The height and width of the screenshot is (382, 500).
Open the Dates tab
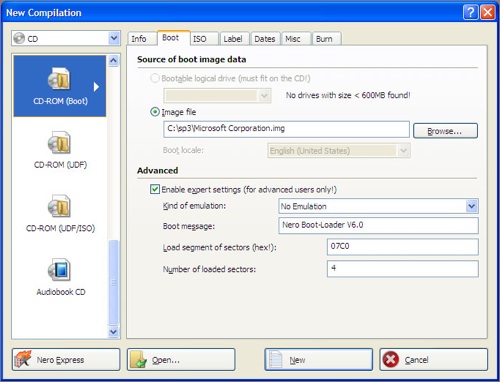265,39
